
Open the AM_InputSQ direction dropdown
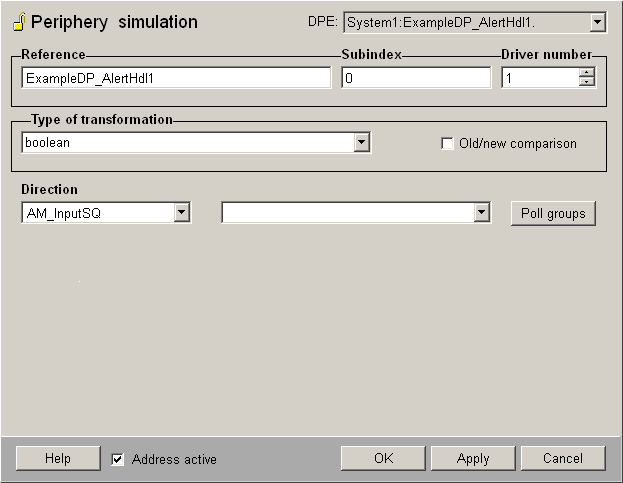click(x=181, y=212)
